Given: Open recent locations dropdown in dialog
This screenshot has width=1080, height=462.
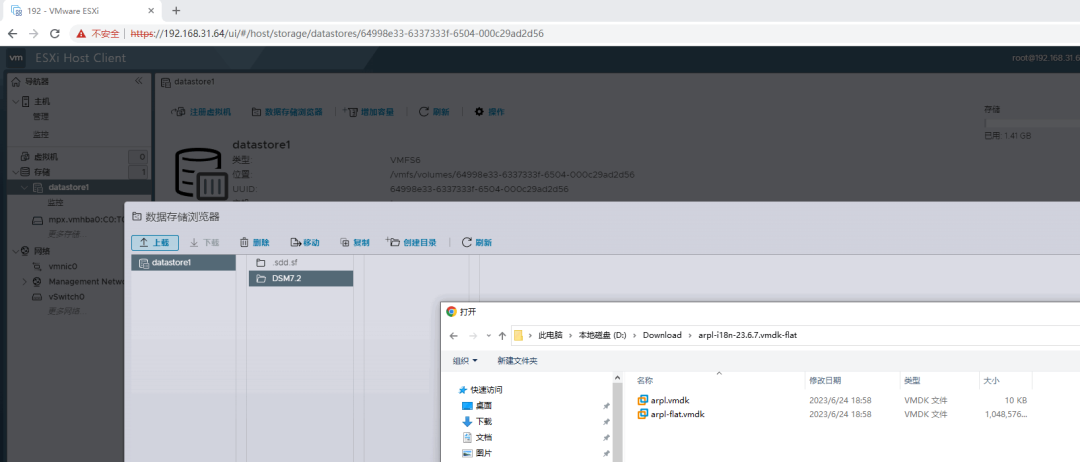Looking at the screenshot, I should tap(488, 335).
